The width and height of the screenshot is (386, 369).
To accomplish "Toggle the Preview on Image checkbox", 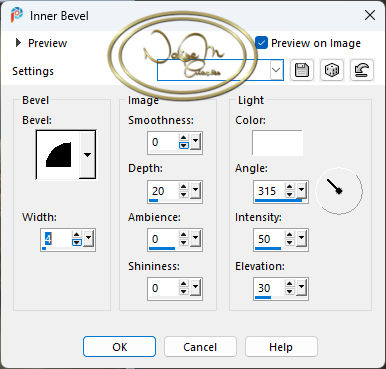I will coord(261,43).
